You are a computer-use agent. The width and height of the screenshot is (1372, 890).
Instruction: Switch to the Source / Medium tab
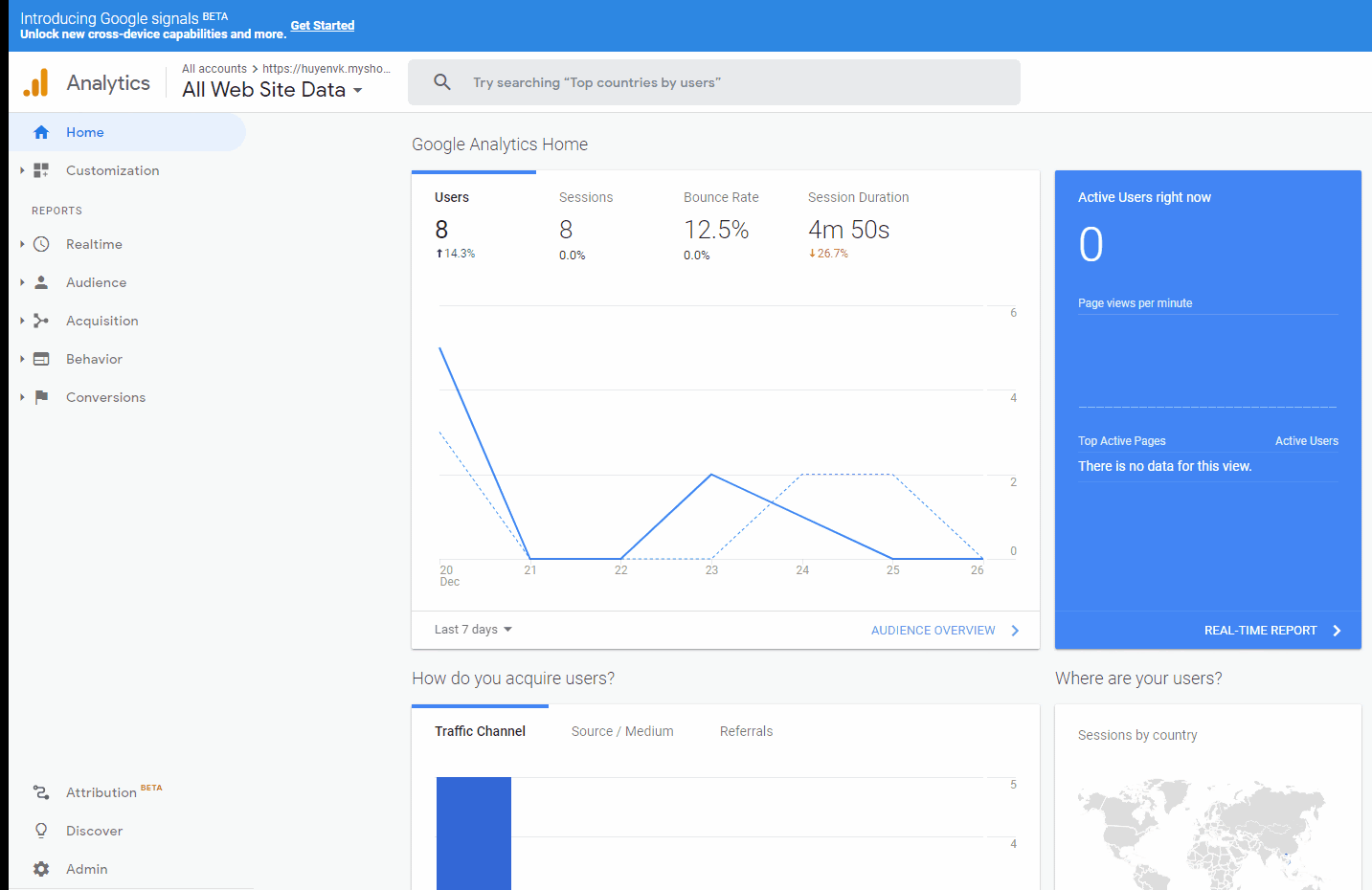coord(622,731)
